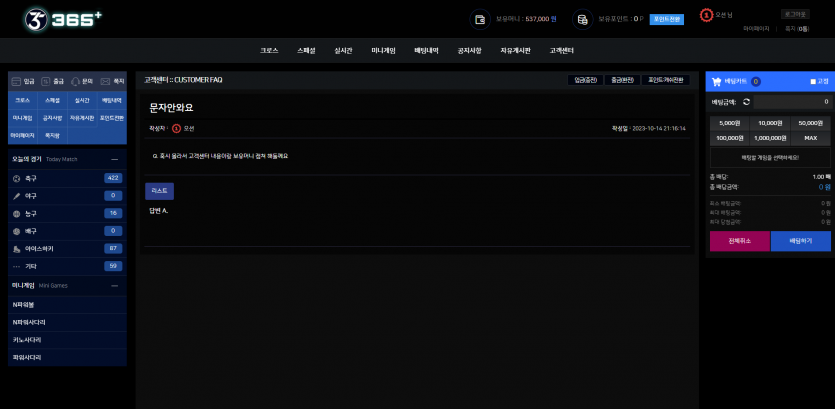The width and height of the screenshot is (835, 409).
Task: Click the red author badge in post
Action: pyautogui.click(x=176, y=128)
